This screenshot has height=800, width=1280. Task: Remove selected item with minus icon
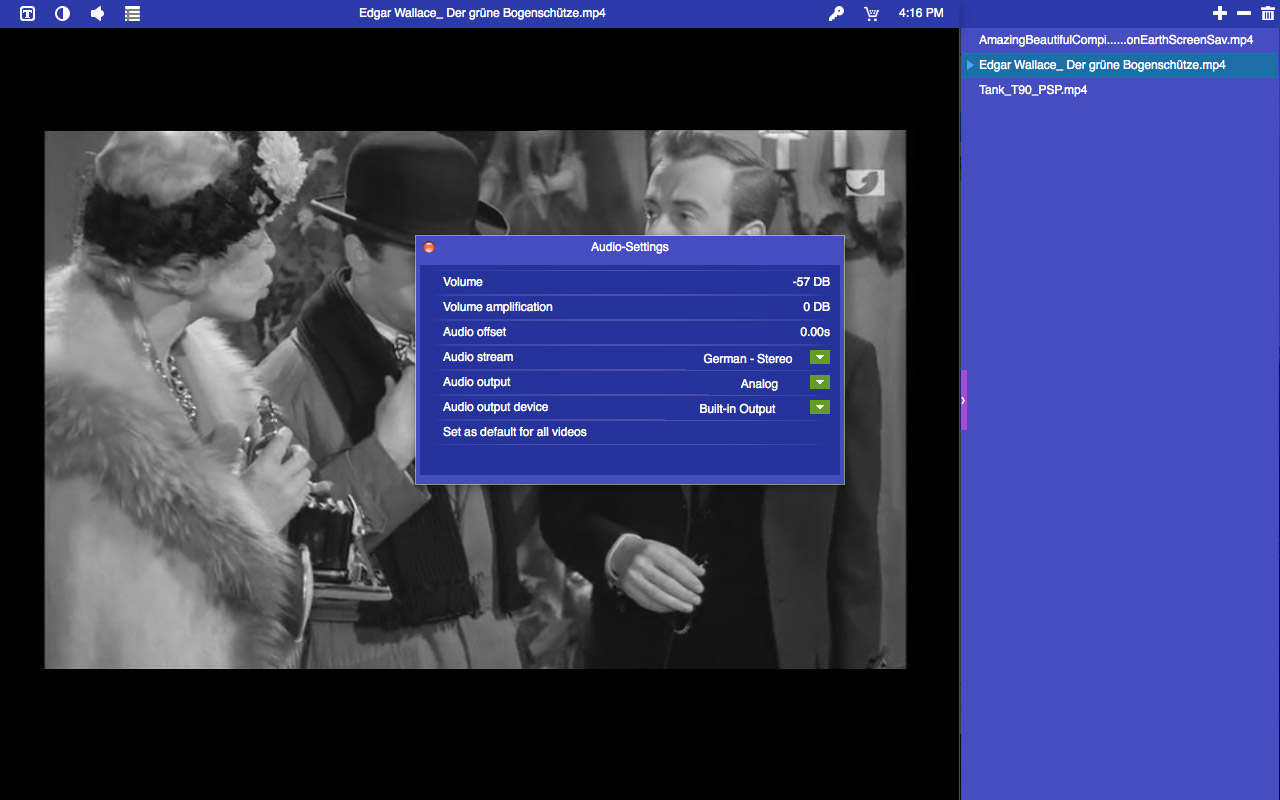click(1244, 13)
